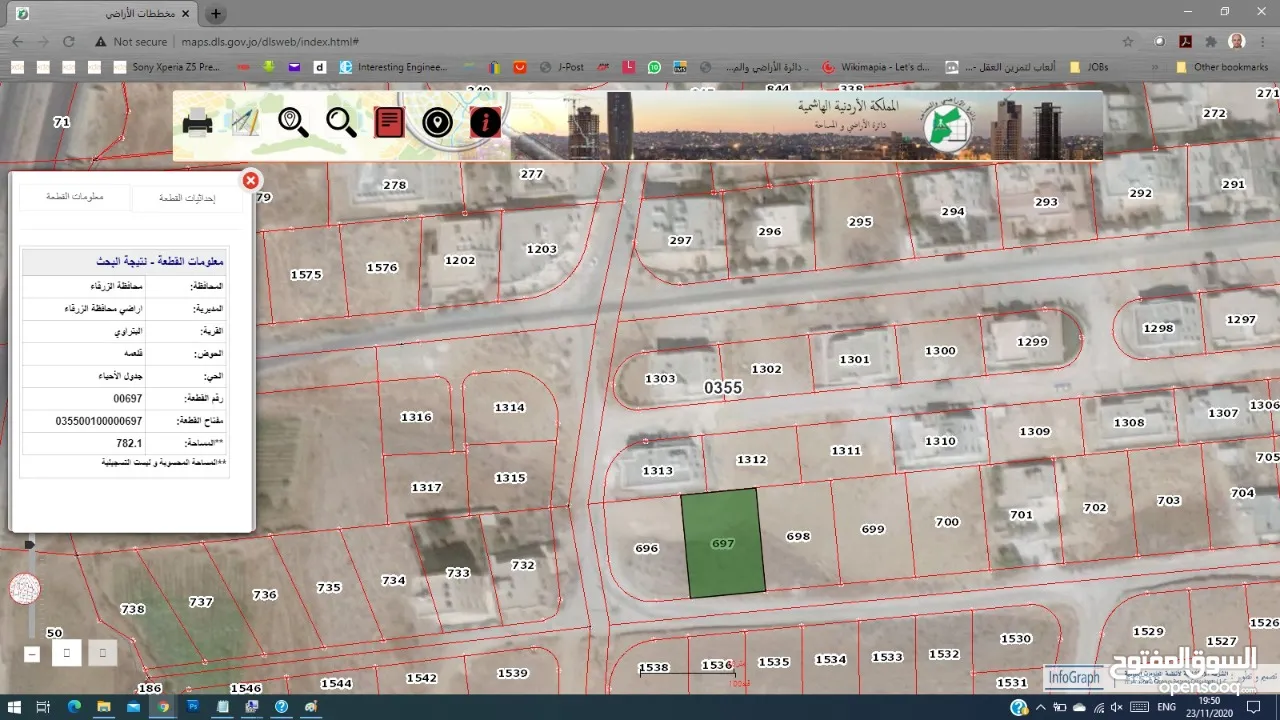The height and width of the screenshot is (720, 1280).
Task: Click the printer icon in map toolbar
Action: point(197,123)
